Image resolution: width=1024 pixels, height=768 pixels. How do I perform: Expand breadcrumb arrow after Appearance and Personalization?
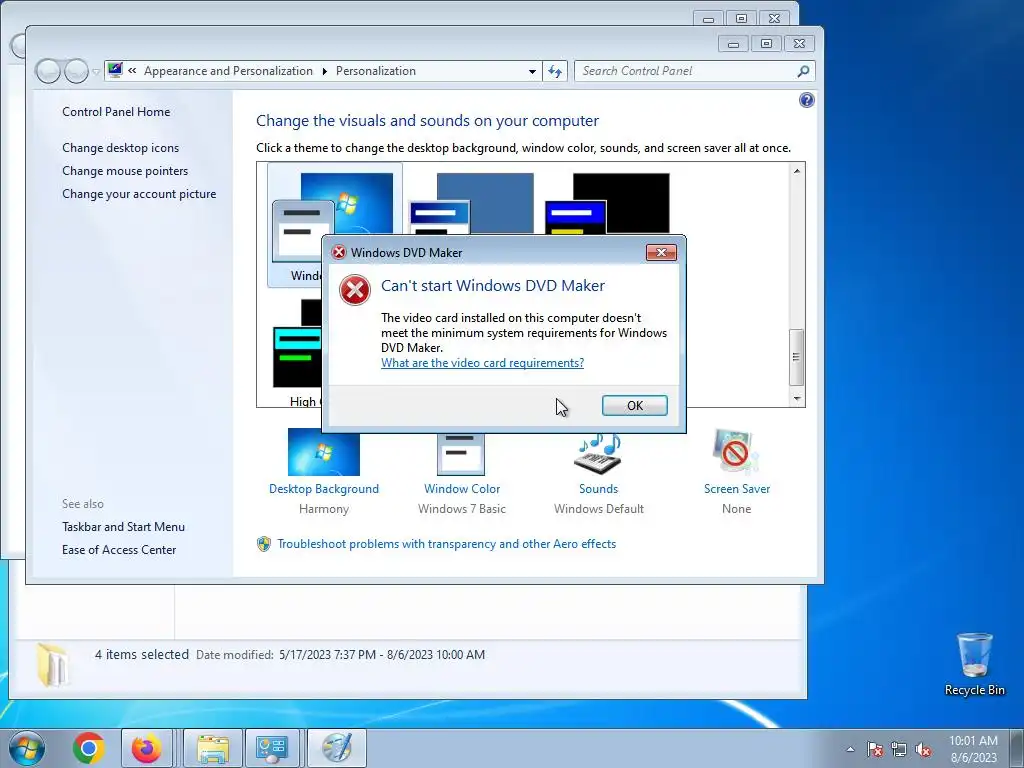325,71
